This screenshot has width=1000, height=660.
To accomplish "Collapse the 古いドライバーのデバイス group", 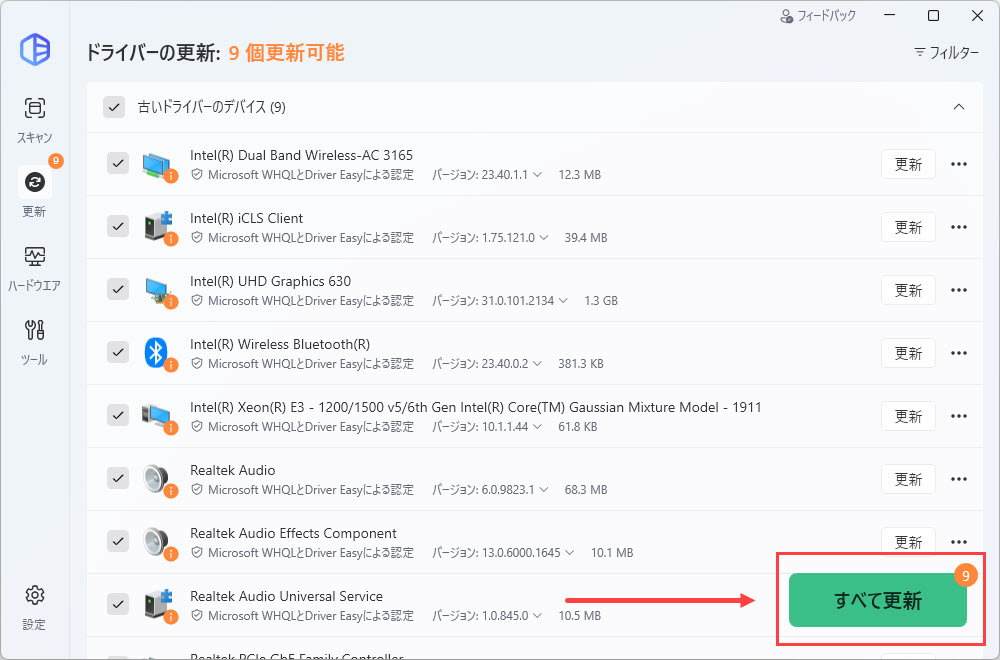I will click(x=959, y=106).
